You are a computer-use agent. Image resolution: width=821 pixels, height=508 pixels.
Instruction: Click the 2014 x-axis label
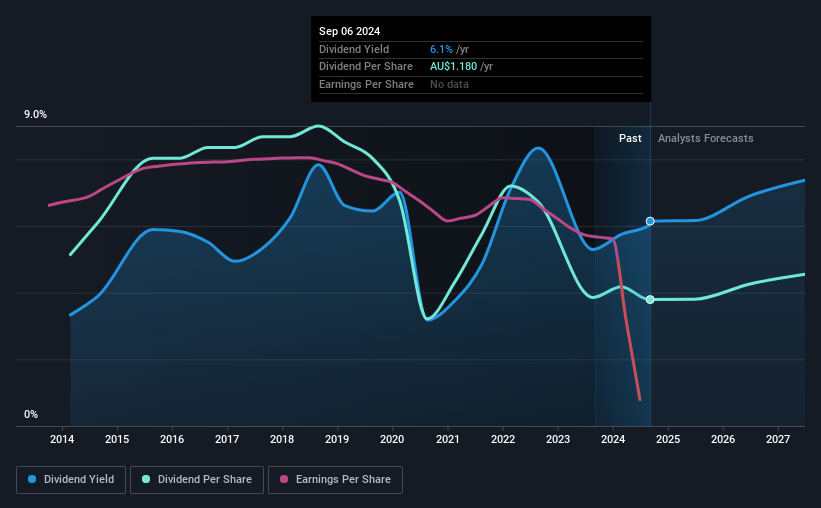62,439
